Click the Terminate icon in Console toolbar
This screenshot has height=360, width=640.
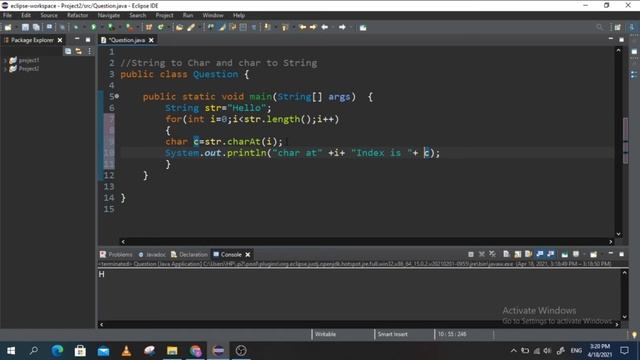click(471, 254)
